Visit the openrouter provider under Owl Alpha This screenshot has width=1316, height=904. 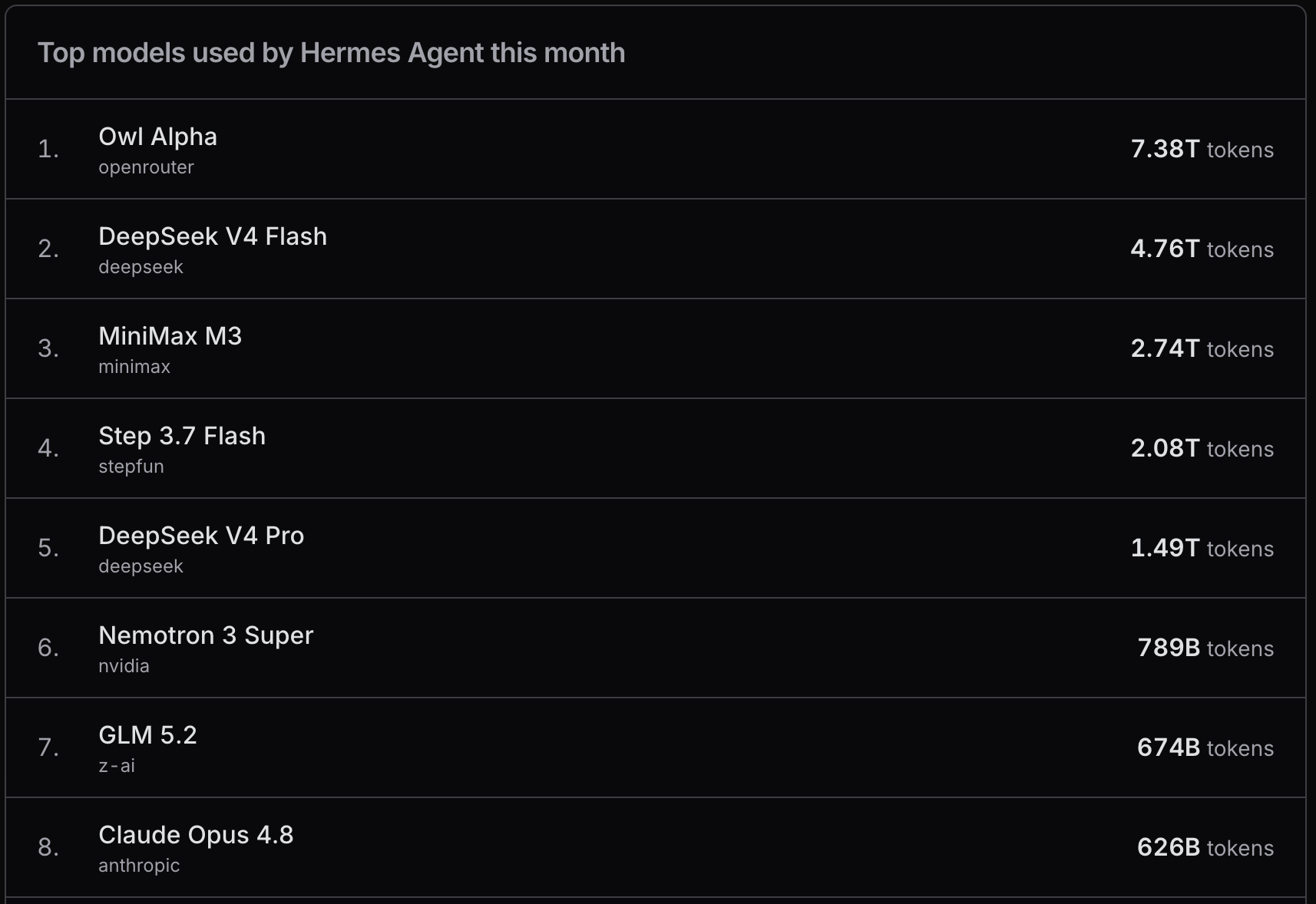coord(146,167)
